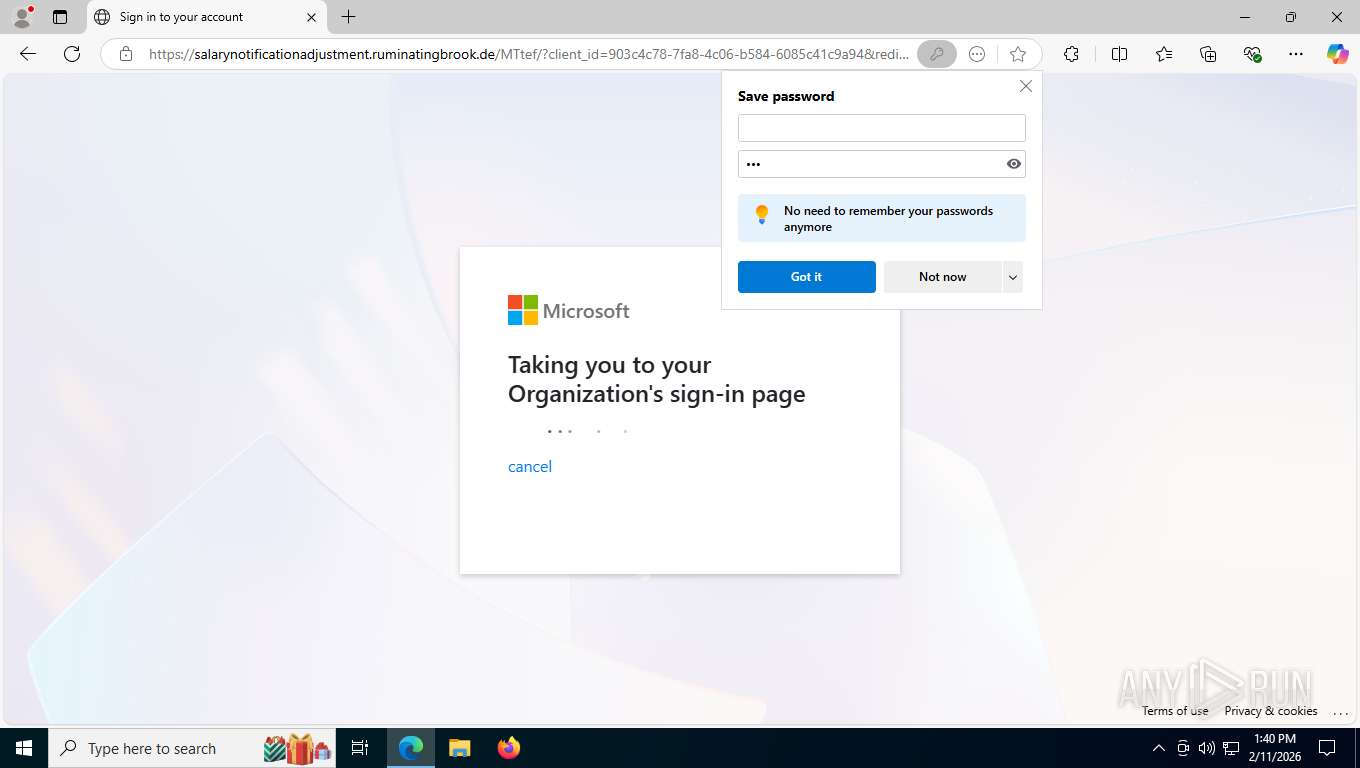Close the Save password popup
The height and width of the screenshot is (768, 1360).
click(x=1025, y=86)
